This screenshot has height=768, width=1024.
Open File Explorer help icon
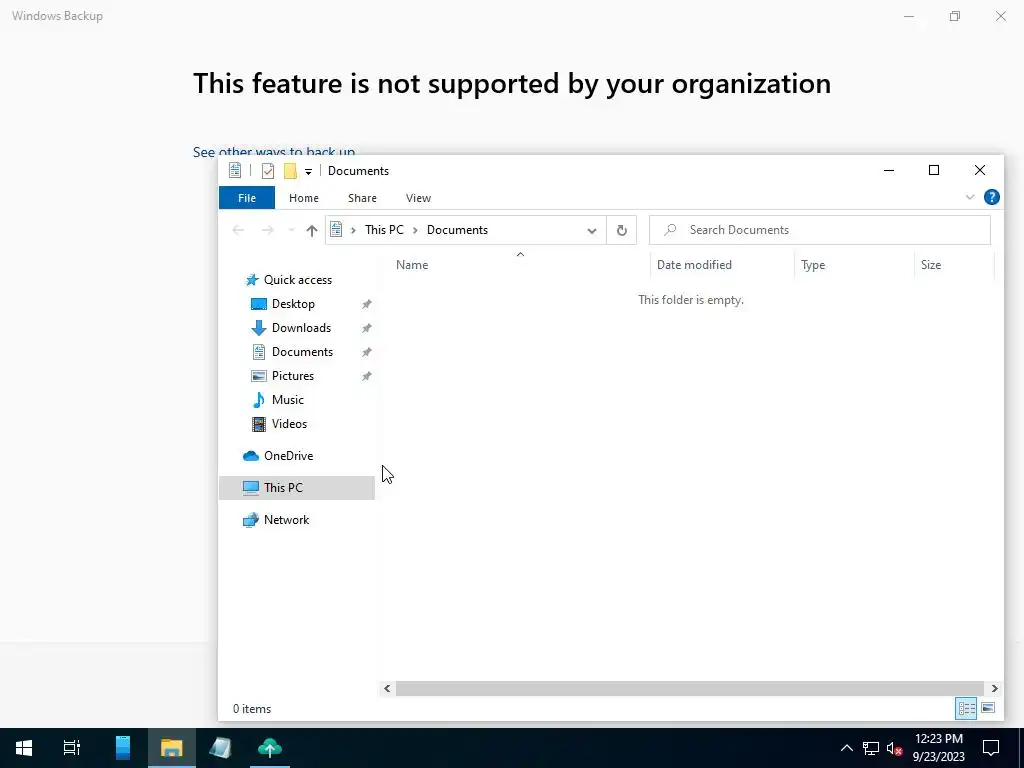(x=991, y=197)
